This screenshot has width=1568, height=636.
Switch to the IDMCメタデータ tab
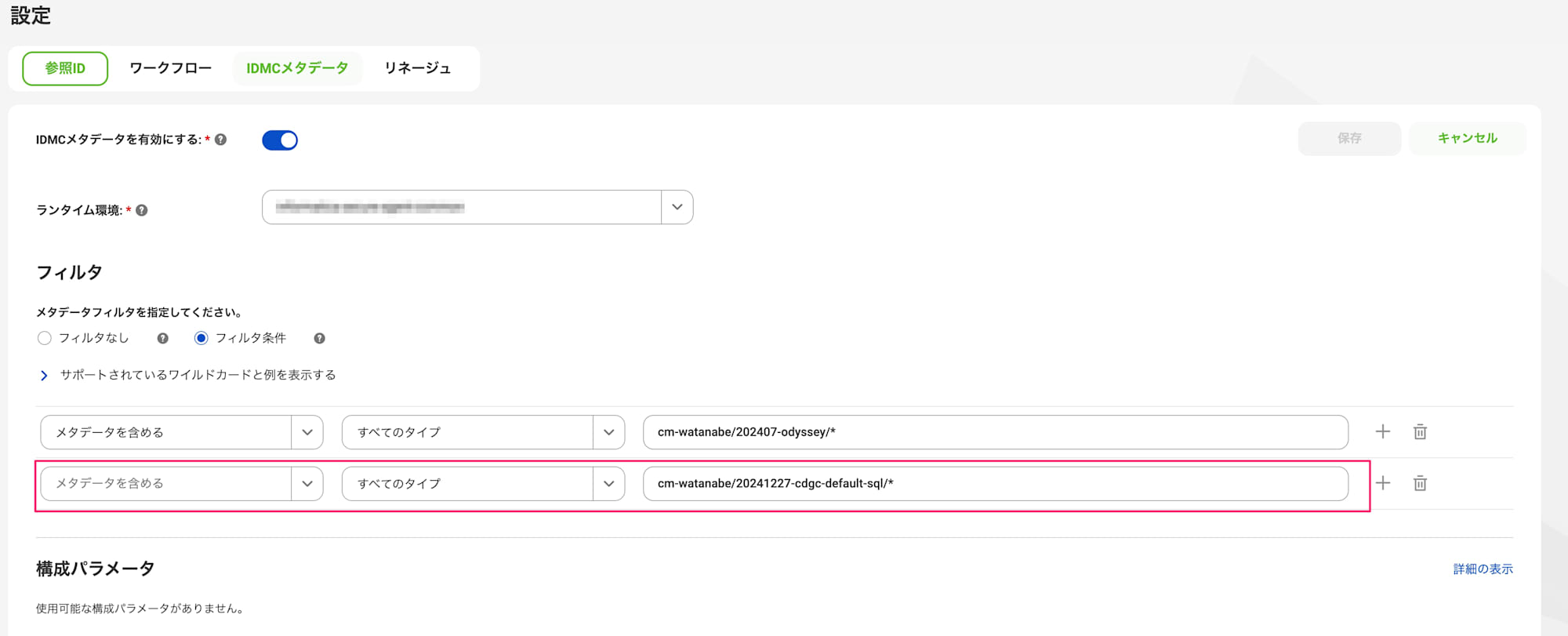pyautogui.click(x=297, y=68)
